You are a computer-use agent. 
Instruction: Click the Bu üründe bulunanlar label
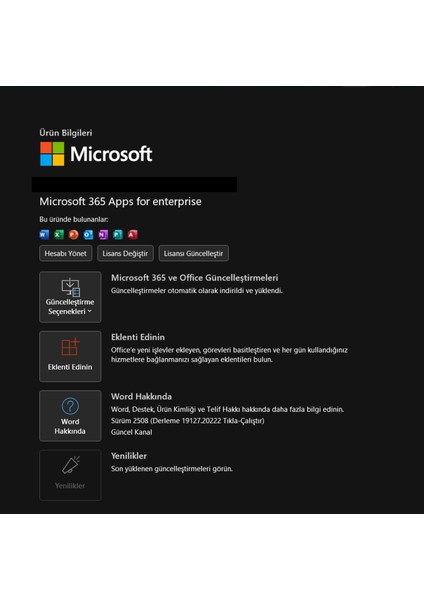coord(74,219)
